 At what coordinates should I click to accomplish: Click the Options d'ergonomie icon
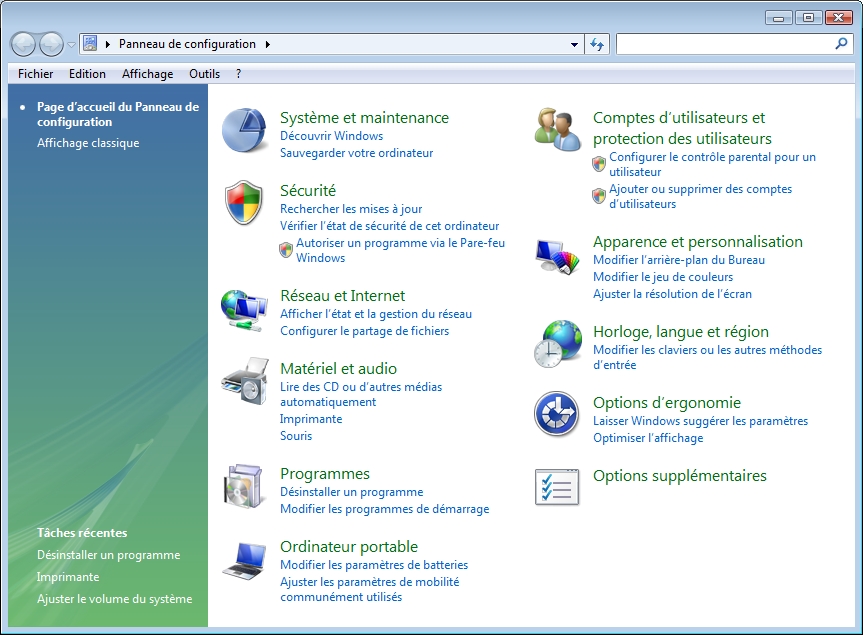tap(557, 415)
